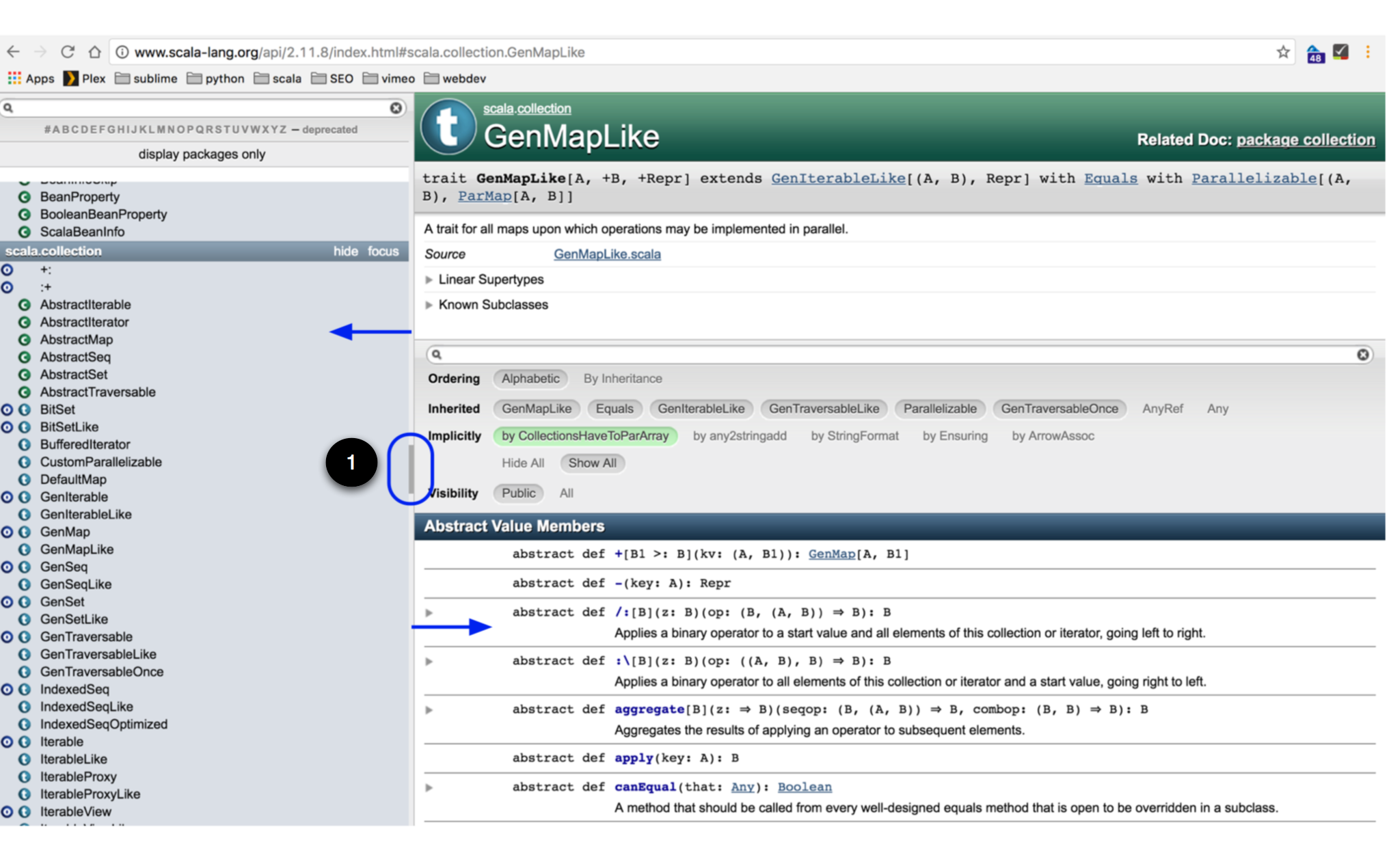Clear the sidebar search using its x icon
The width and height of the screenshot is (1389, 868).
coord(394,107)
